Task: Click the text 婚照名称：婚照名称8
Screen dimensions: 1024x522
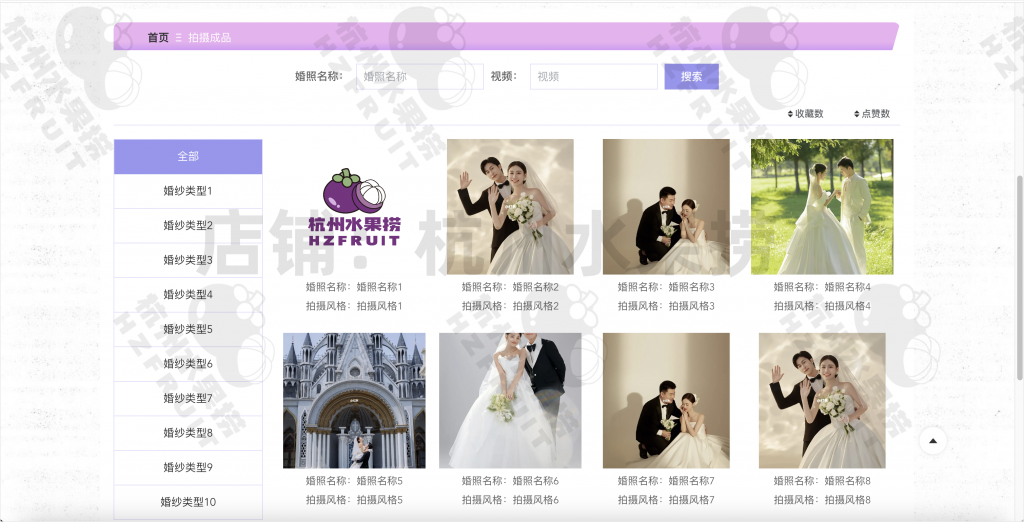Action: [822, 481]
